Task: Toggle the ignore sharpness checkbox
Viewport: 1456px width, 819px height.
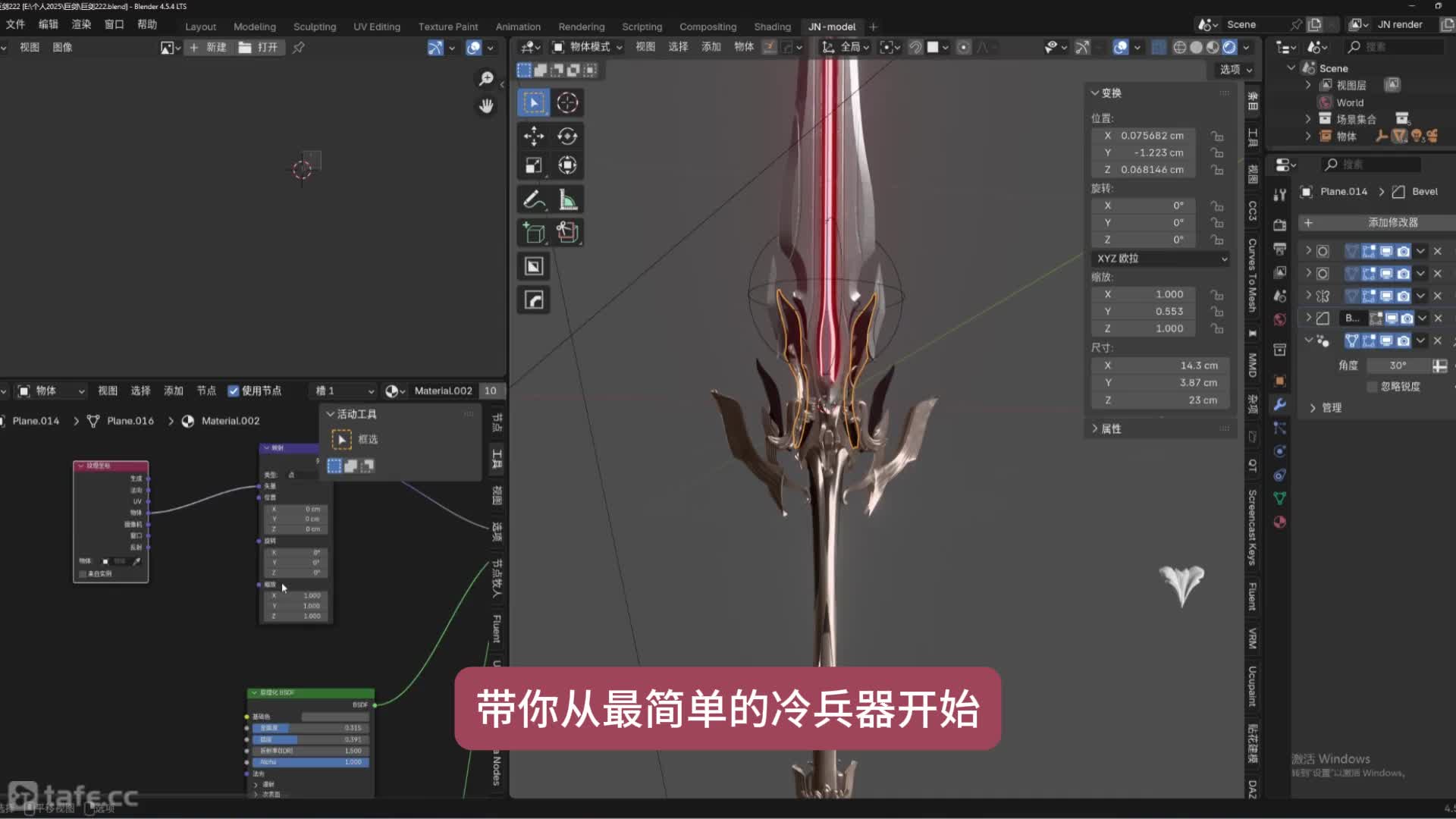Action: [1372, 387]
